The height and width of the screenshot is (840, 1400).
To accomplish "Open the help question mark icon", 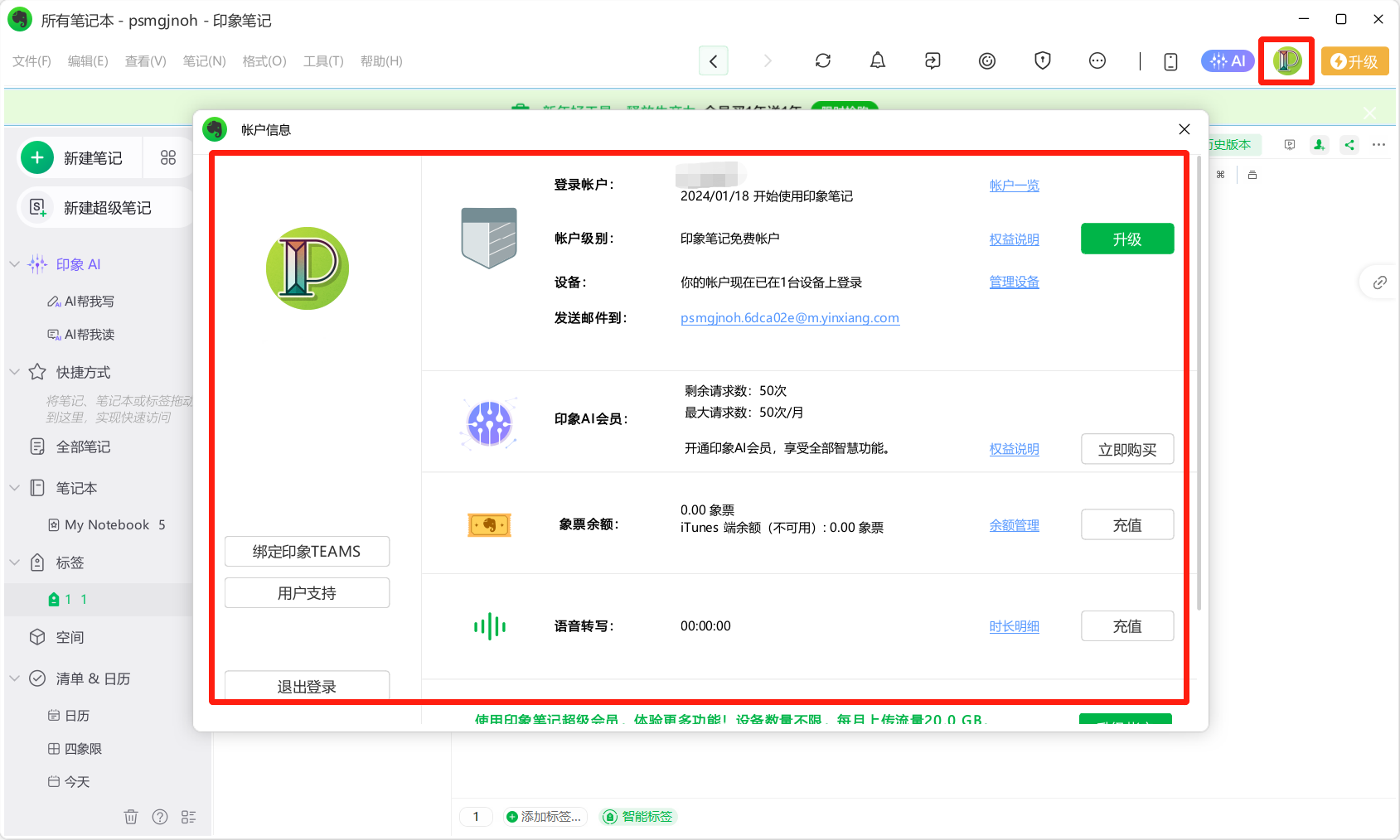I will point(160,817).
